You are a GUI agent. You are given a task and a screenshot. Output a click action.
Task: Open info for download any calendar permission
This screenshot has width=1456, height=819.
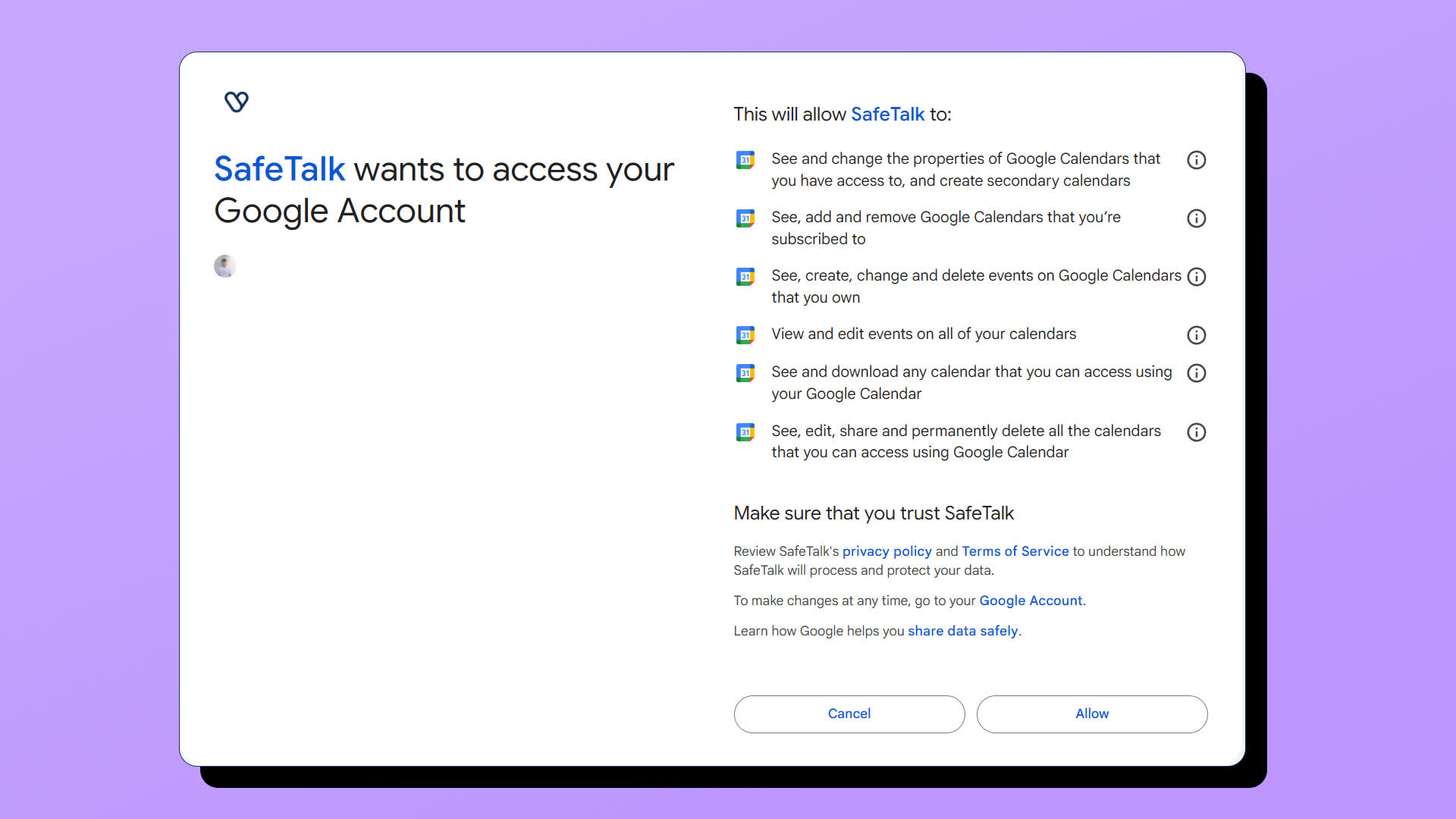tap(1196, 373)
